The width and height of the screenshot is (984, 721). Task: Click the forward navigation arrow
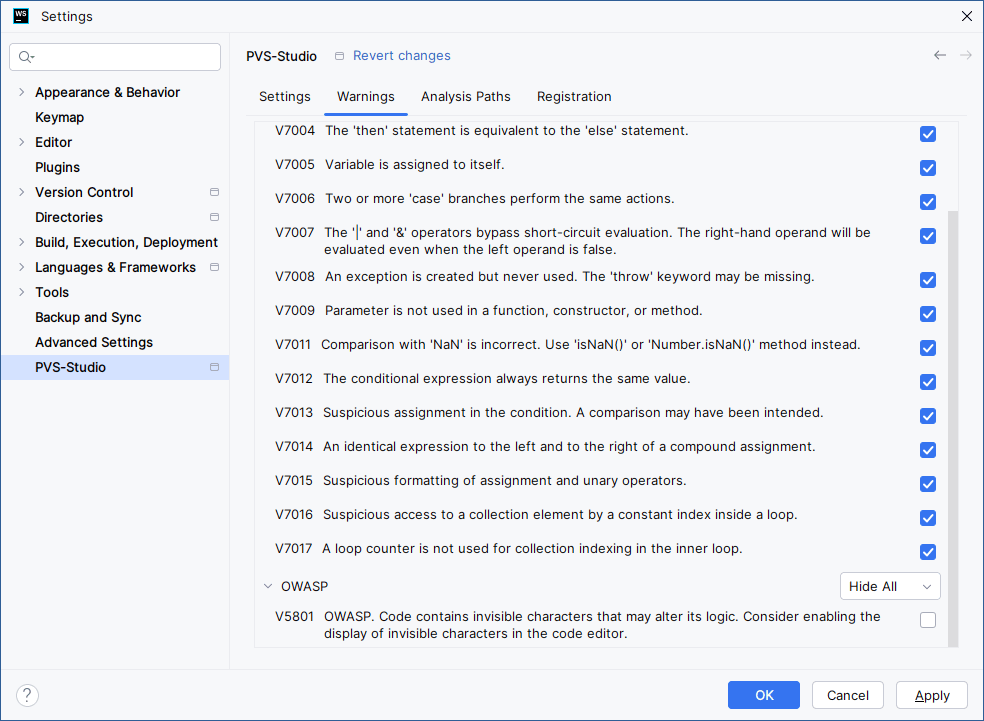click(x=966, y=55)
